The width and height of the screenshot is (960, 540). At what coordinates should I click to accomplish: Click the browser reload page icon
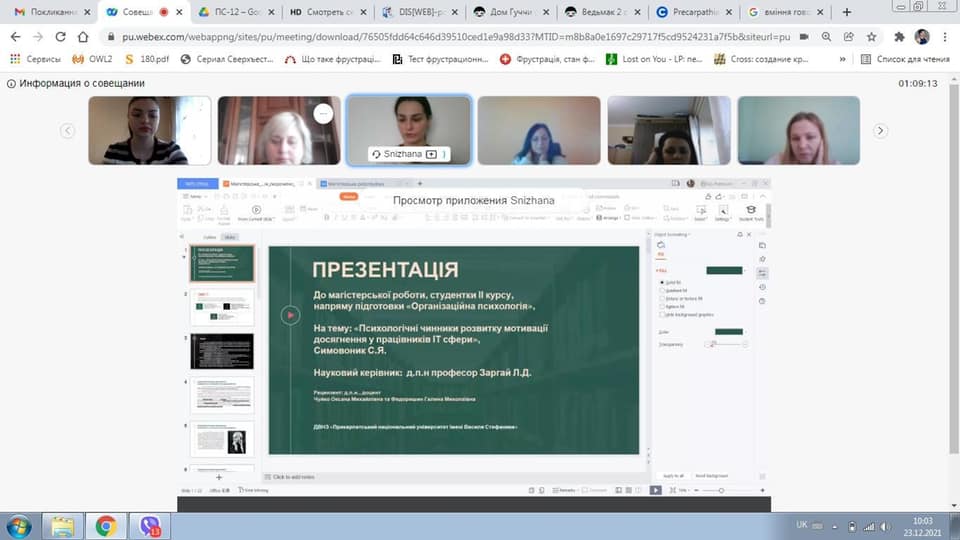tap(60, 37)
